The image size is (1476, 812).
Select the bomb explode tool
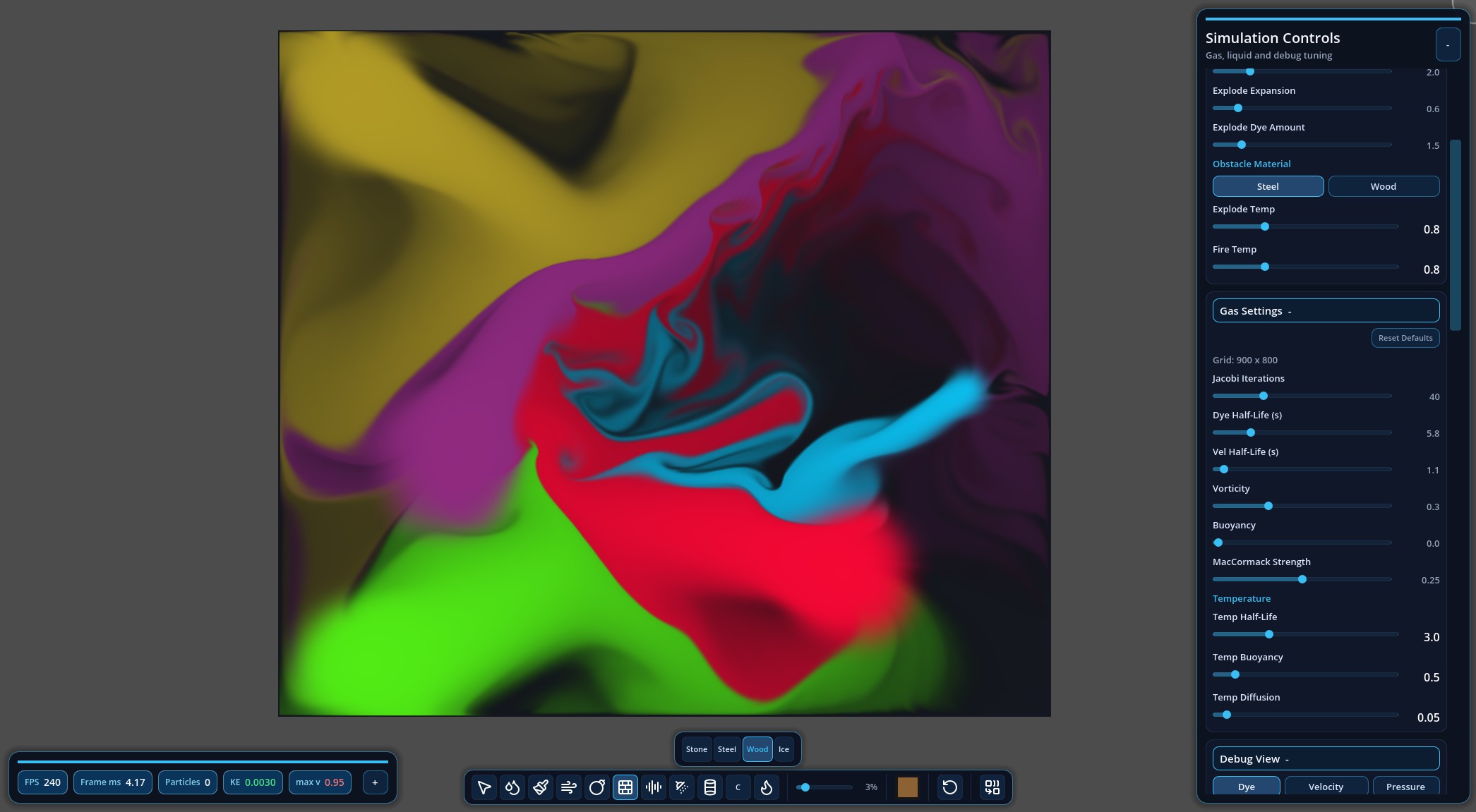[597, 787]
